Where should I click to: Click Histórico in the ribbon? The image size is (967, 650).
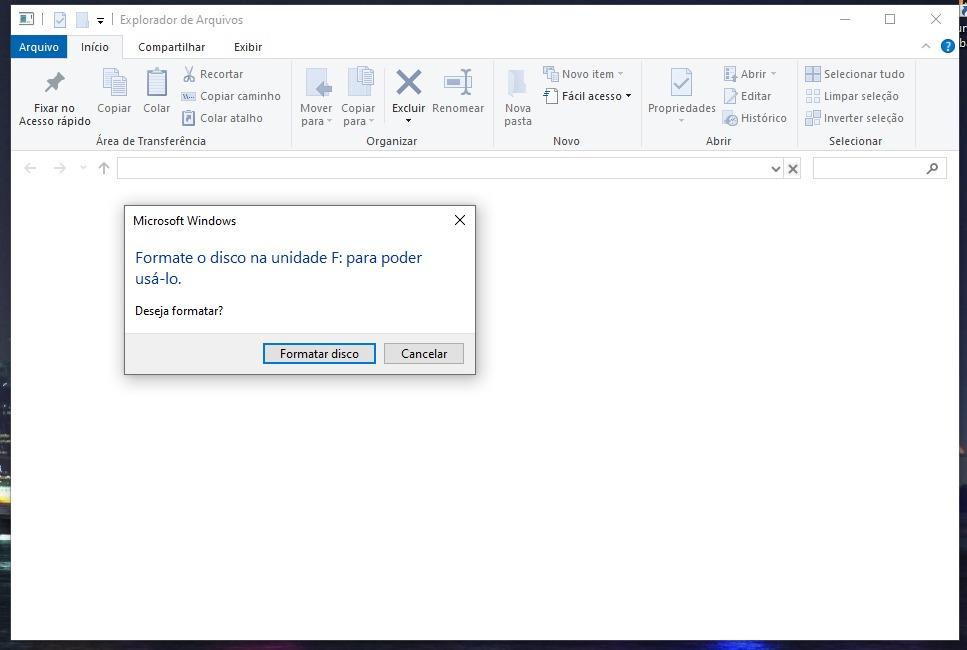755,118
